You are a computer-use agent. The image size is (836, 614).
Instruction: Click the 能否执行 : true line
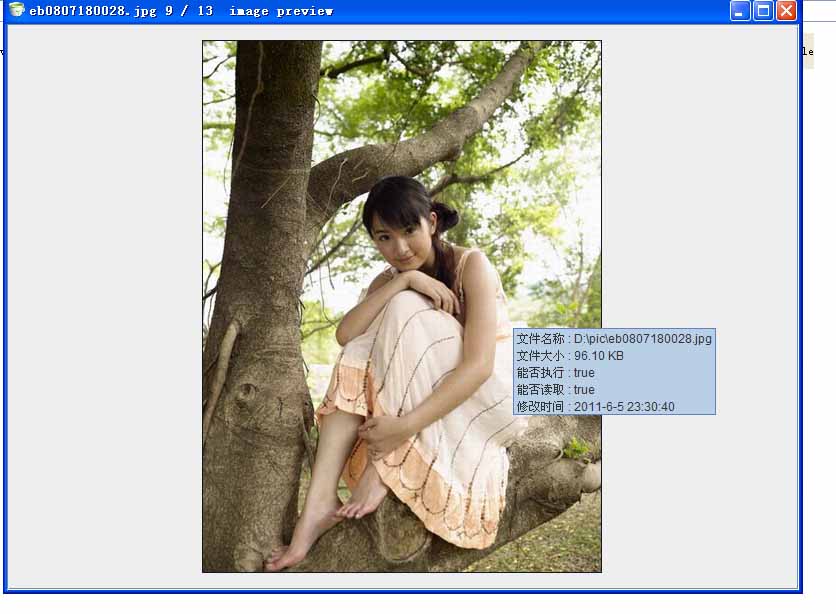click(x=556, y=373)
